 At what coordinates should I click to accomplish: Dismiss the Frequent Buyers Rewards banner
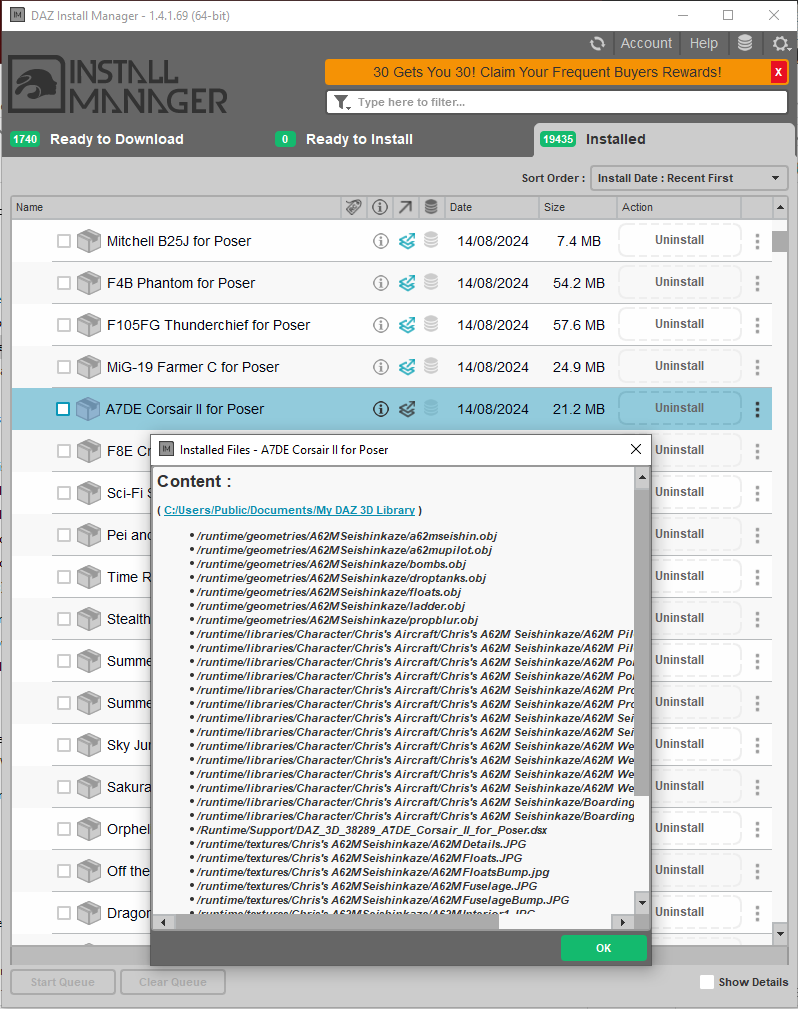click(x=778, y=72)
